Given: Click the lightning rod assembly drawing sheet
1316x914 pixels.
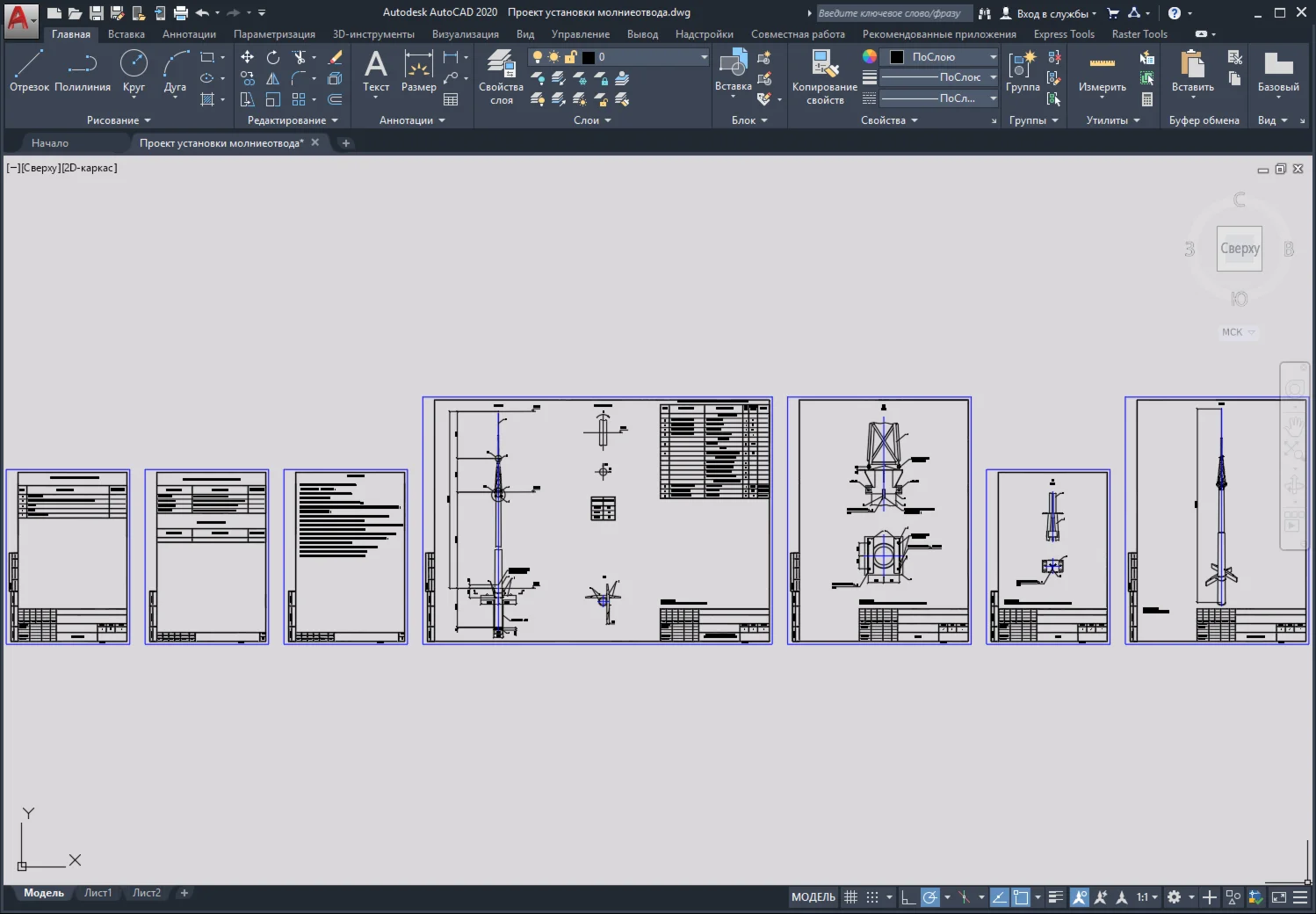Looking at the screenshot, I should point(597,520).
